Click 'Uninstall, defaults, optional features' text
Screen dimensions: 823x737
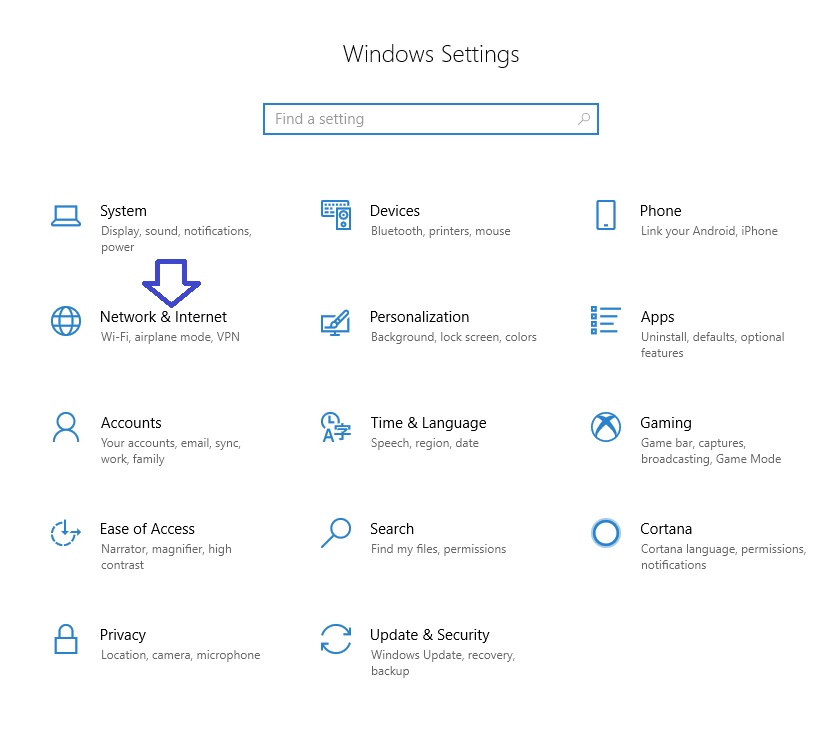(713, 345)
